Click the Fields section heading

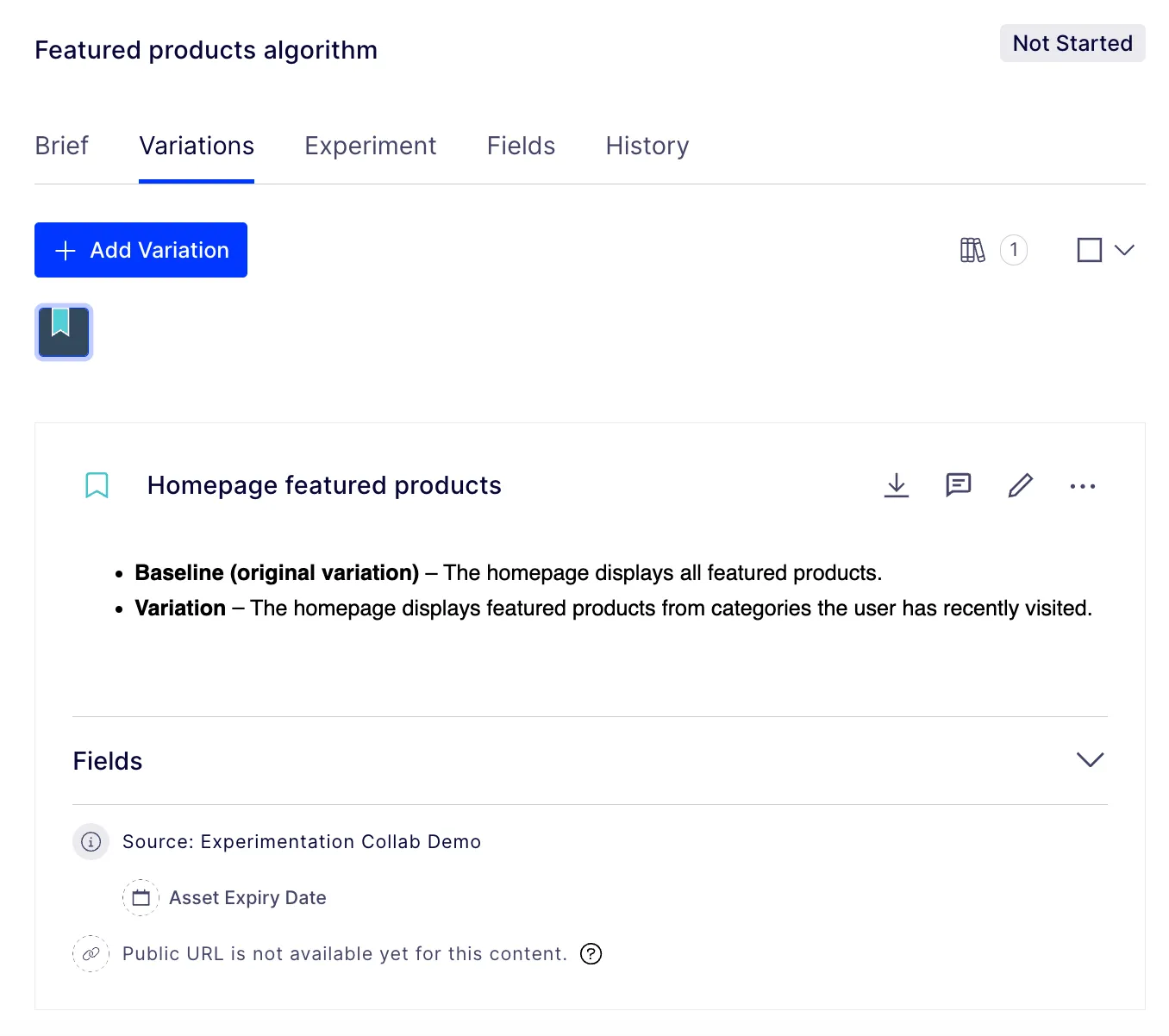click(x=108, y=761)
